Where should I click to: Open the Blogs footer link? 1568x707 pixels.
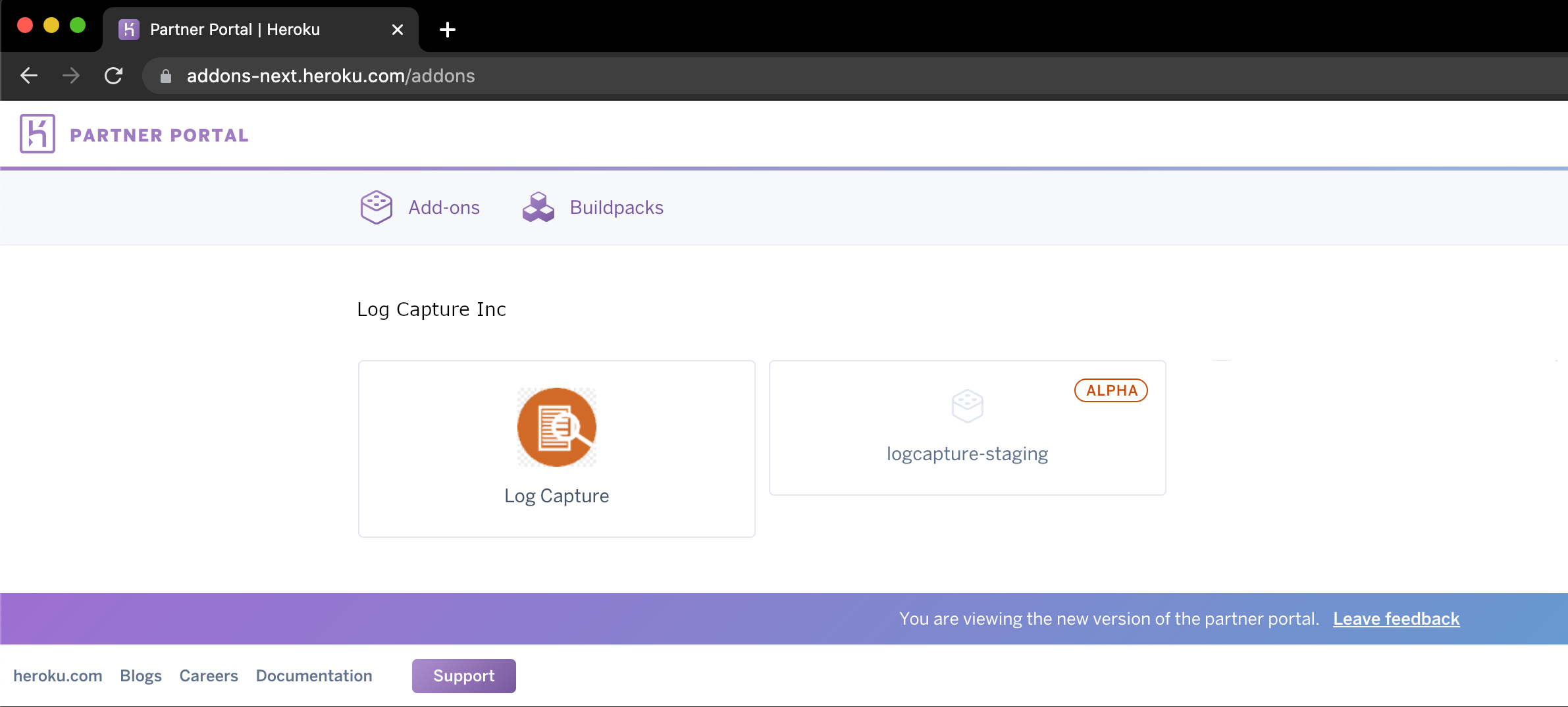(x=141, y=675)
